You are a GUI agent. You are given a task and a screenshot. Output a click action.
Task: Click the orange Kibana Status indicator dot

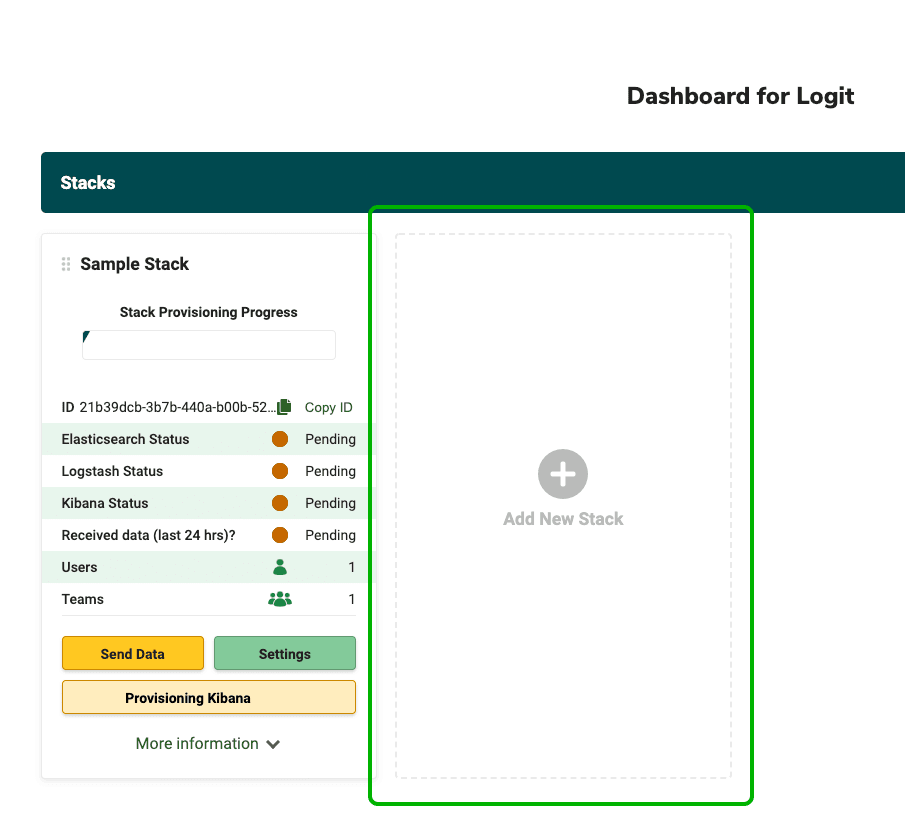click(x=280, y=503)
